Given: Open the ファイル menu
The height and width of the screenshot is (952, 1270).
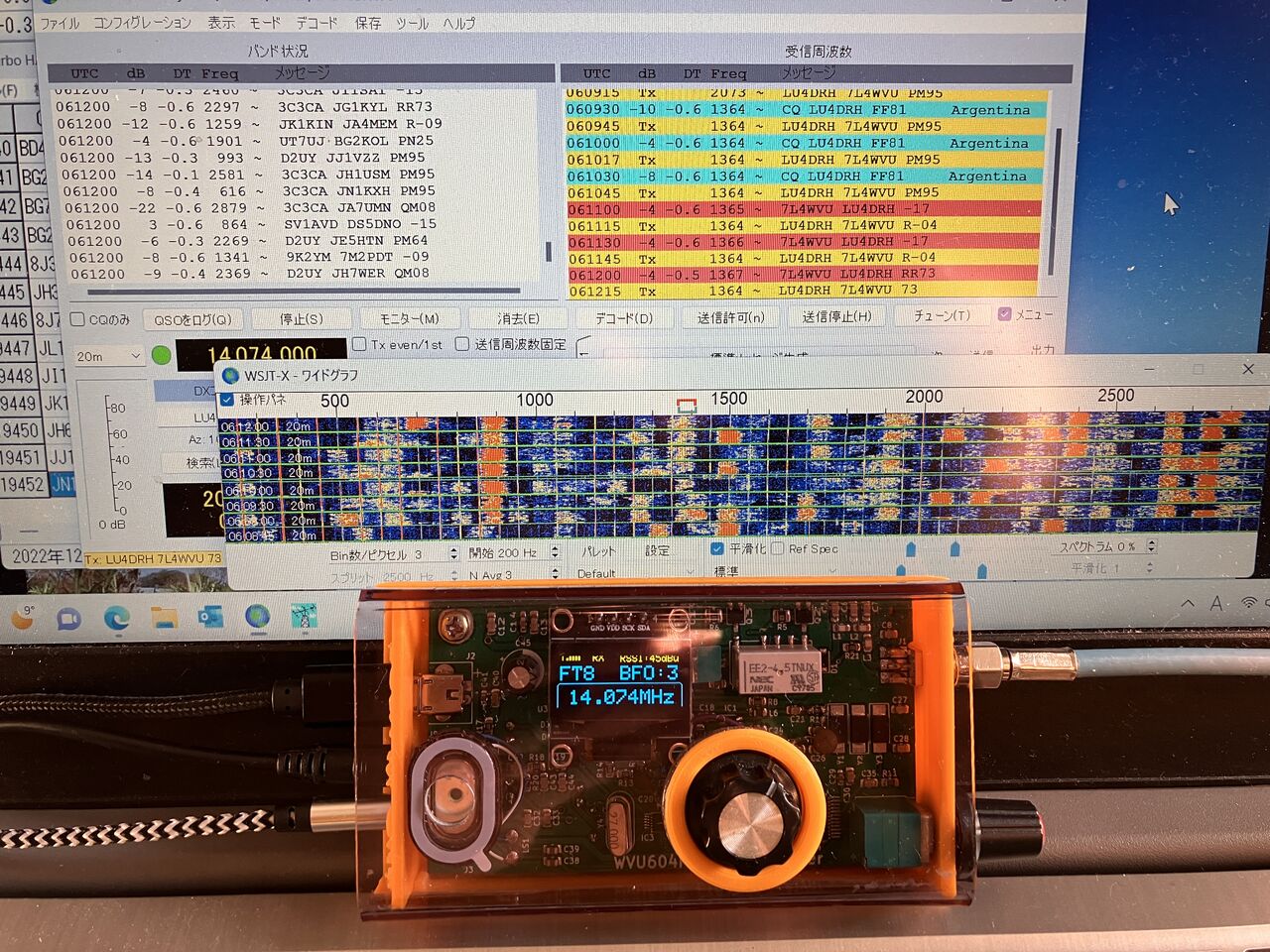Looking at the screenshot, I should pyautogui.click(x=60, y=23).
